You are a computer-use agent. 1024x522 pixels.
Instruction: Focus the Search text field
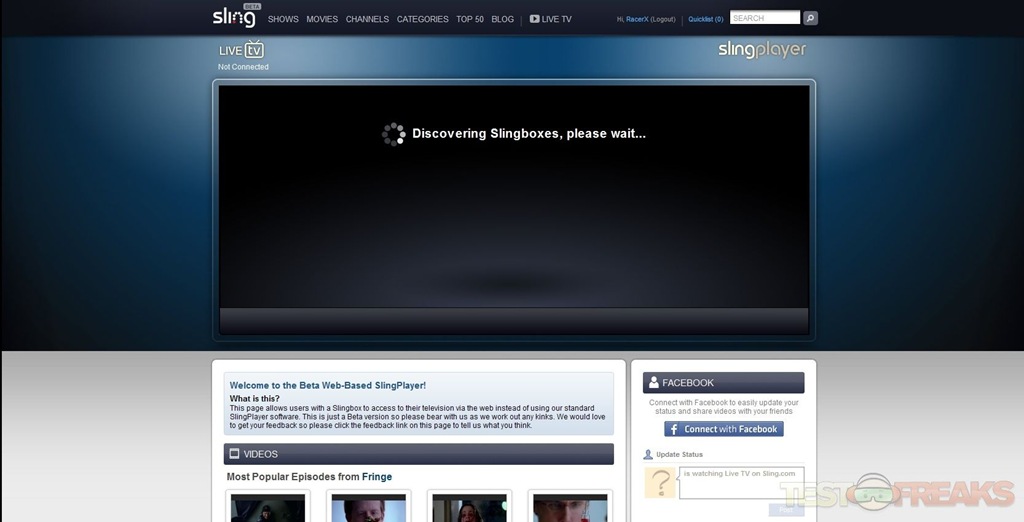[x=765, y=18]
